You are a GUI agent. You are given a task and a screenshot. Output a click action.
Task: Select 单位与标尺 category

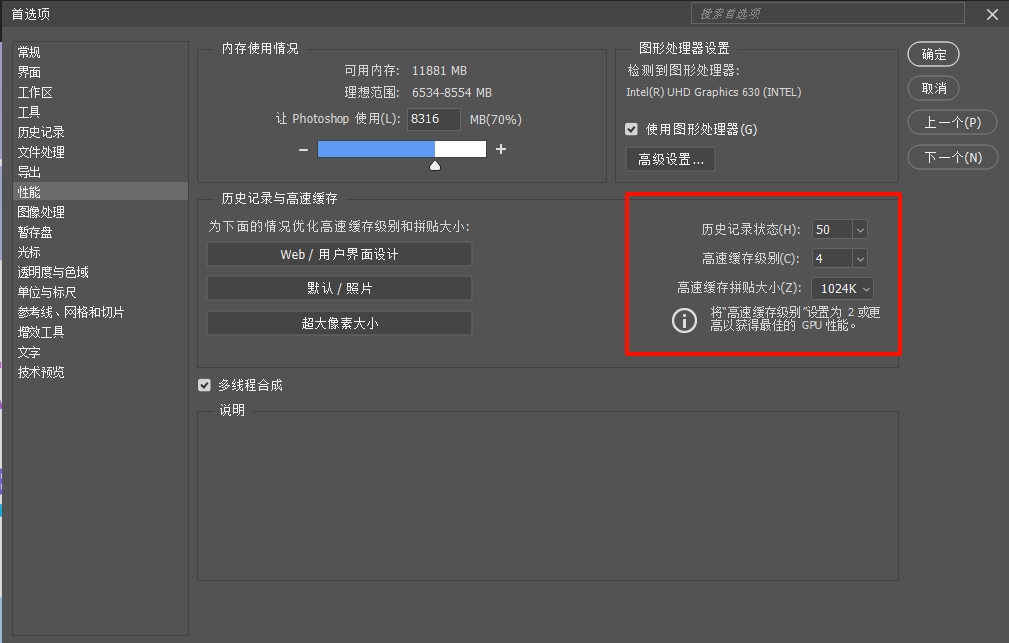pyautogui.click(x=47, y=292)
